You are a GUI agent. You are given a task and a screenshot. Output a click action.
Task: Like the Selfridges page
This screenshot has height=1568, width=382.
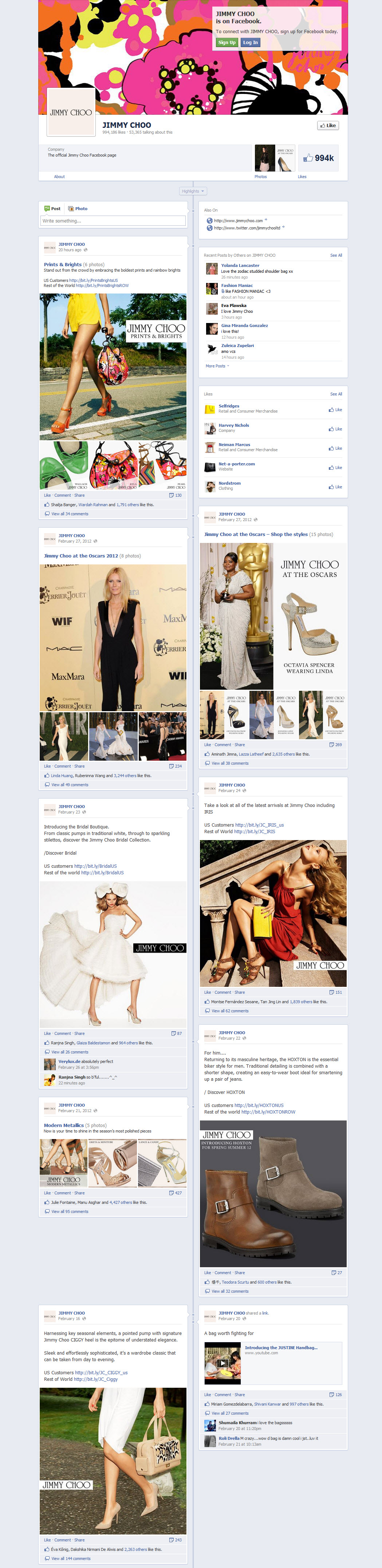tap(335, 410)
